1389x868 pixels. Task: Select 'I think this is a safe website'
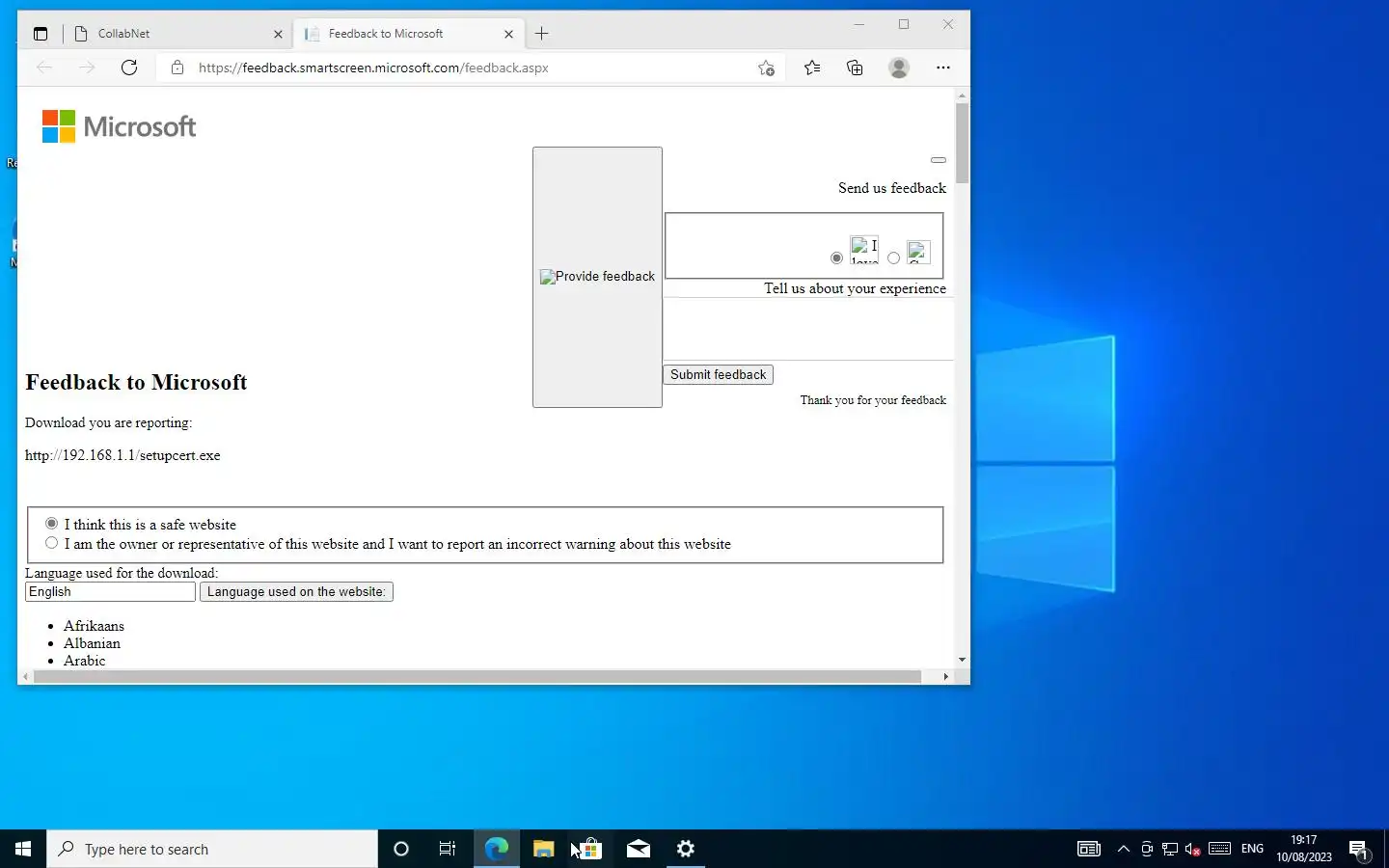[52, 524]
